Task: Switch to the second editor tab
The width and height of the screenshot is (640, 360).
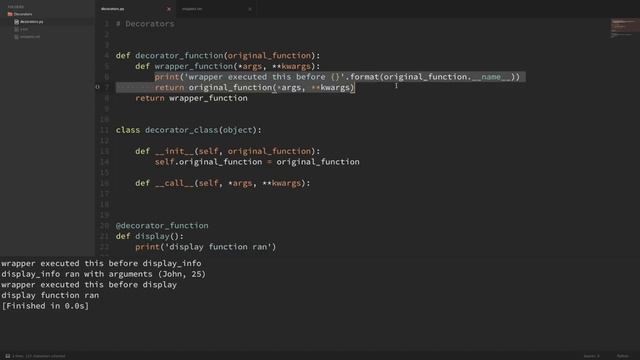Action: [x=192, y=9]
